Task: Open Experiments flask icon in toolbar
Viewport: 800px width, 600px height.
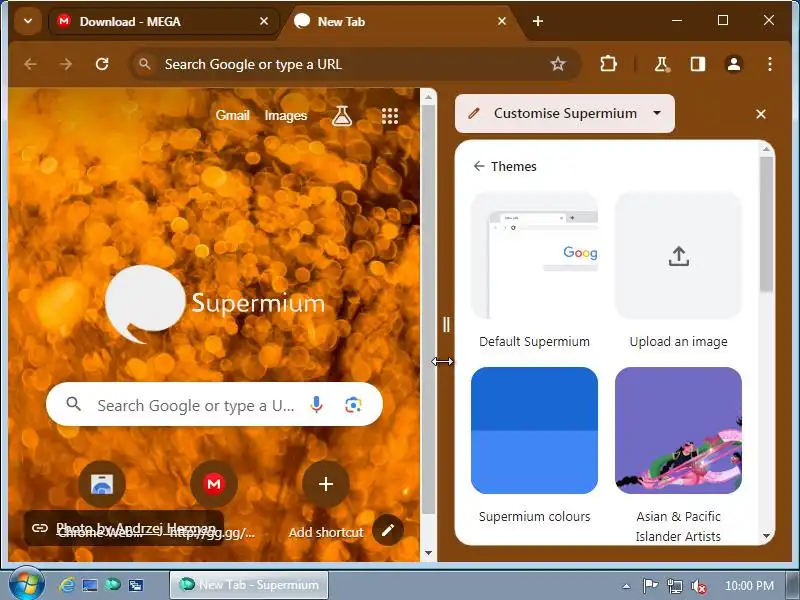Action: point(662,64)
